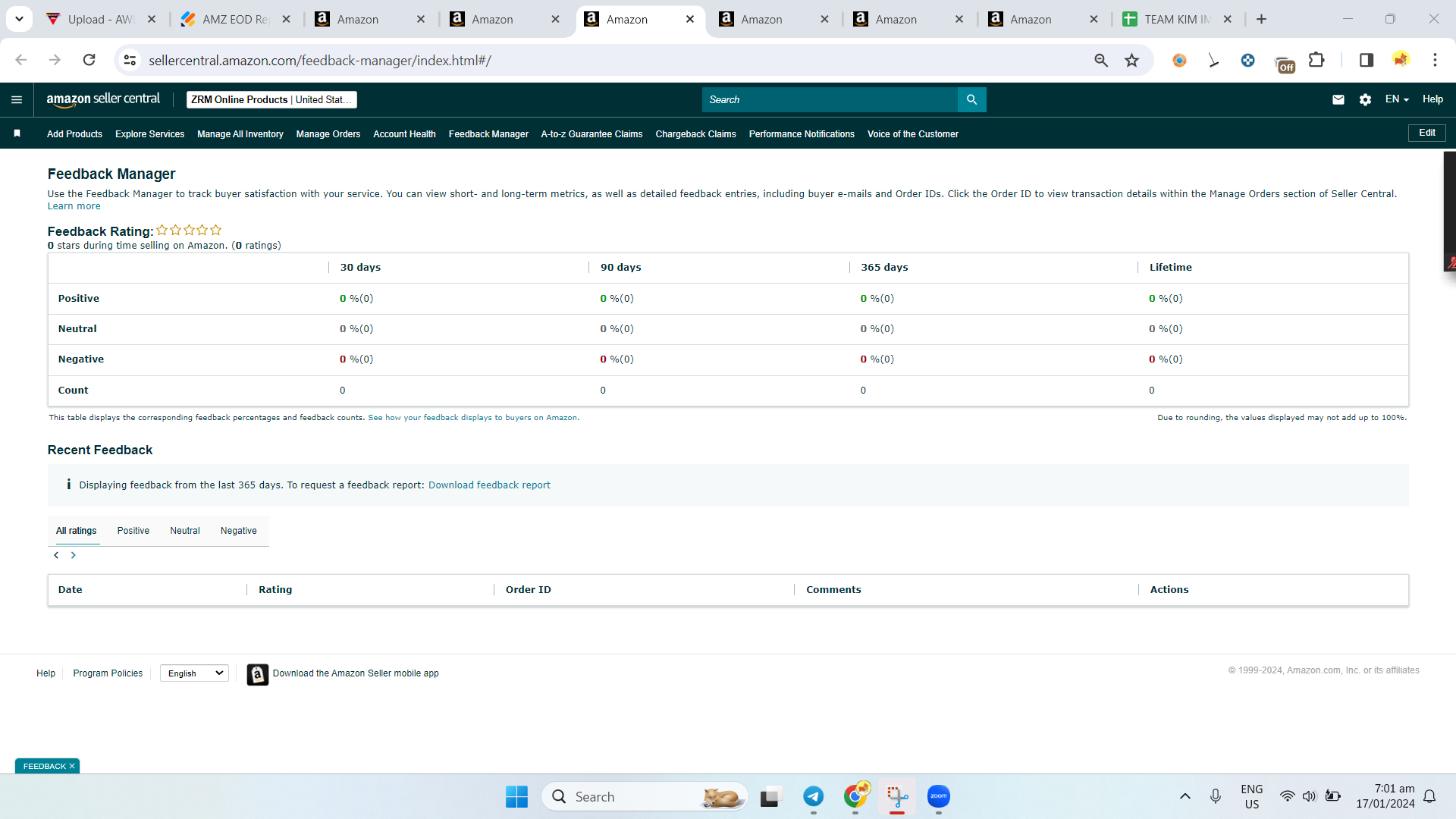Image resolution: width=1456 pixels, height=819 pixels.
Task: Open Explore Services in navigation bar
Action: [149, 134]
